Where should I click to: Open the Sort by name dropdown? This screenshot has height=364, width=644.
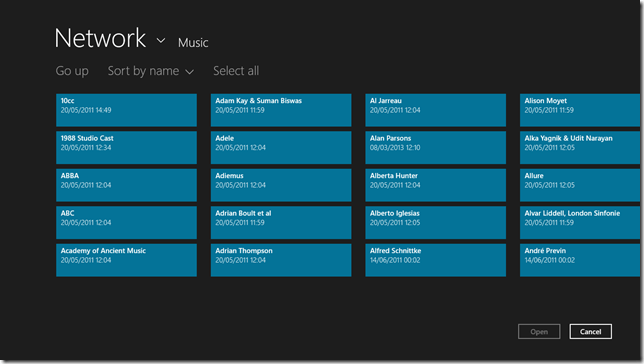click(150, 71)
